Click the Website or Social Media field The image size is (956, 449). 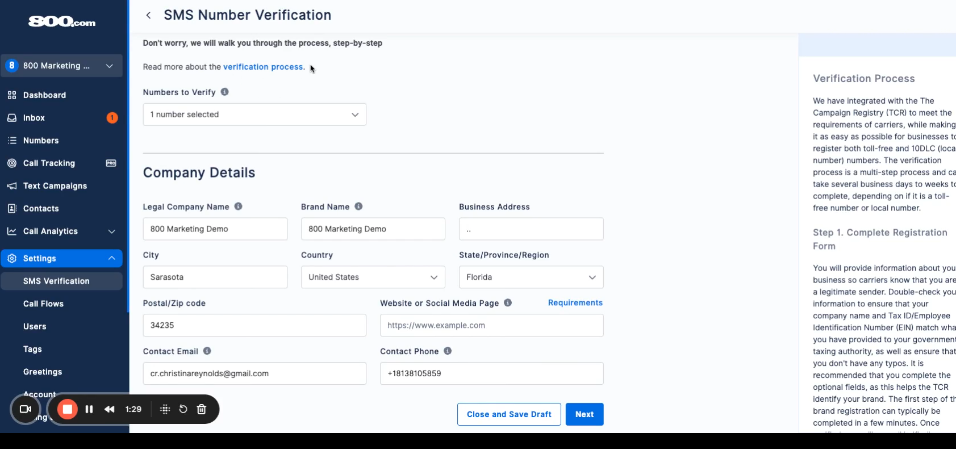pos(491,325)
